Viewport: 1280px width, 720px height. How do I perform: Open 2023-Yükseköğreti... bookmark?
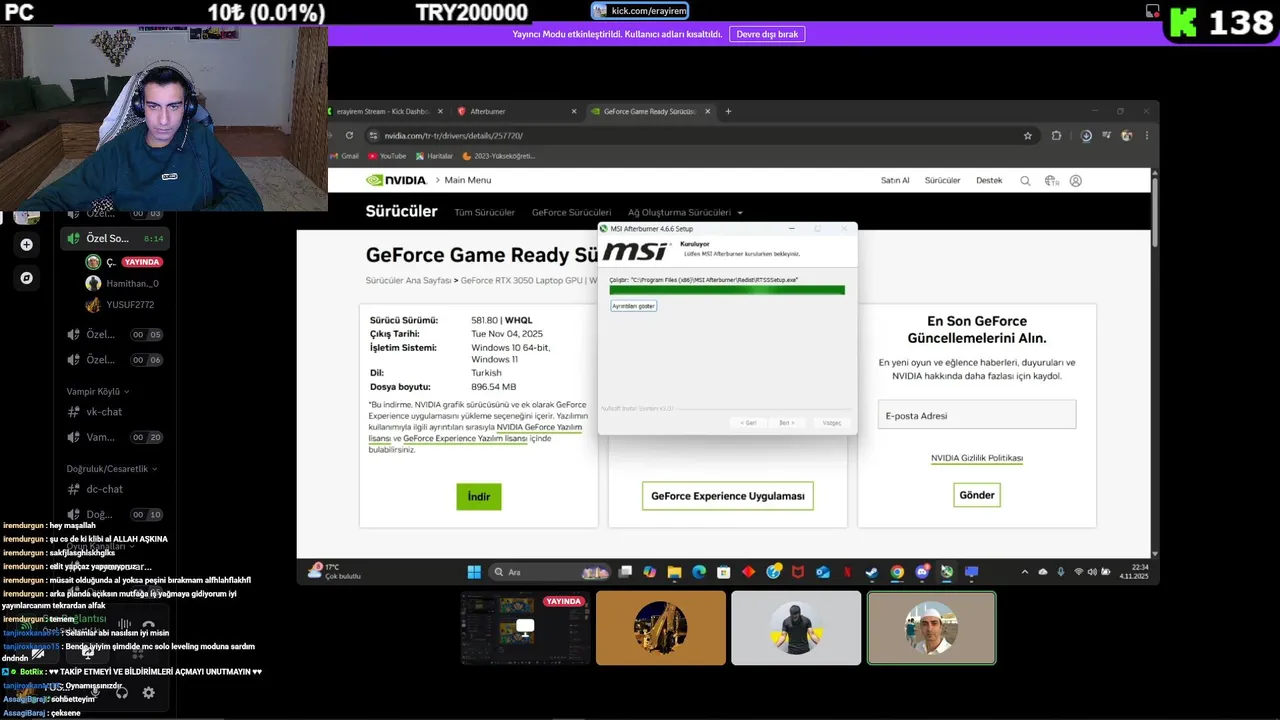coord(499,156)
